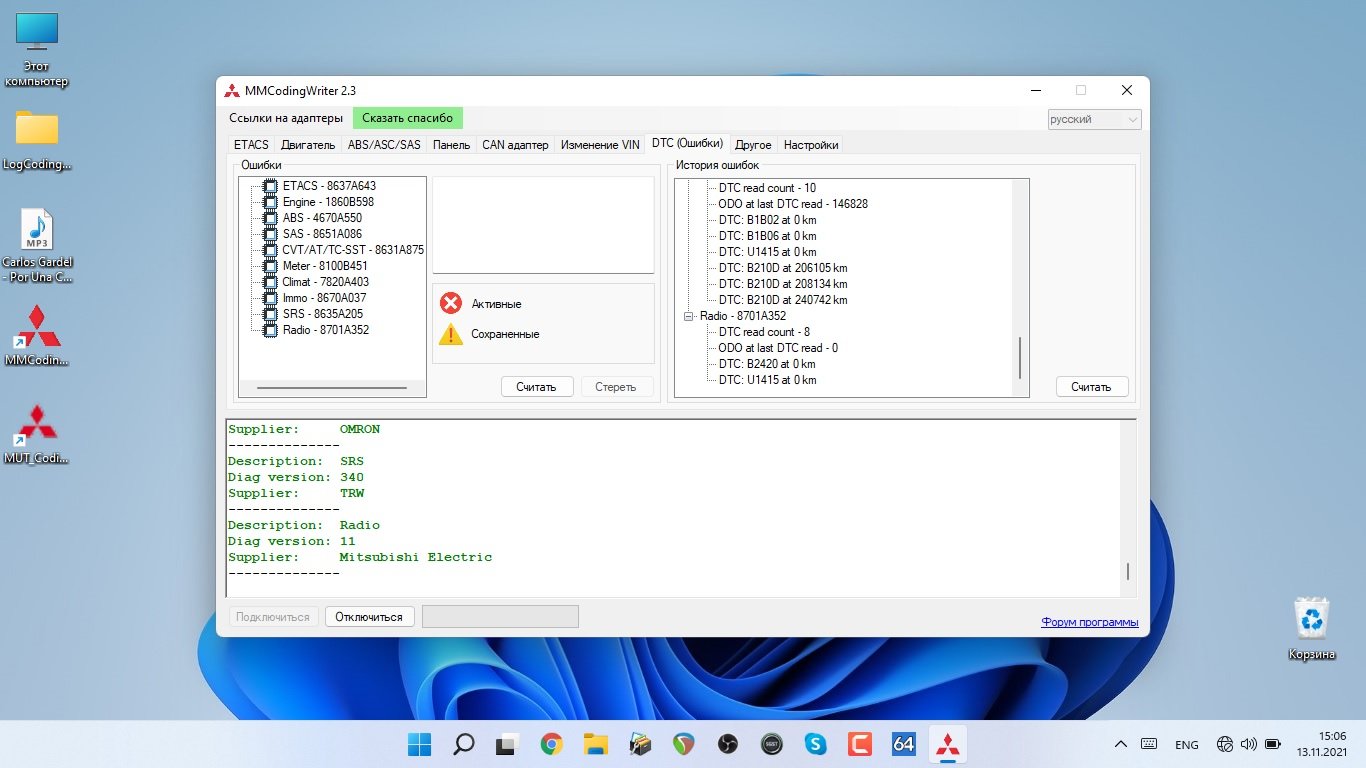1366x768 pixels.
Task: Click the 64 app taskbar icon
Action: [904, 744]
